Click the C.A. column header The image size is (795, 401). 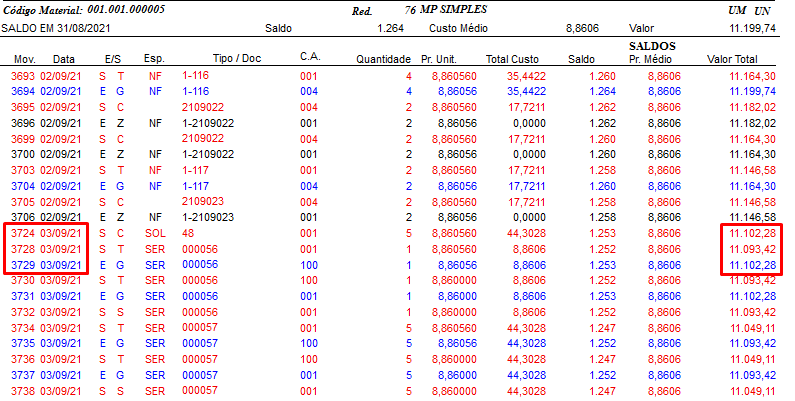click(310, 57)
